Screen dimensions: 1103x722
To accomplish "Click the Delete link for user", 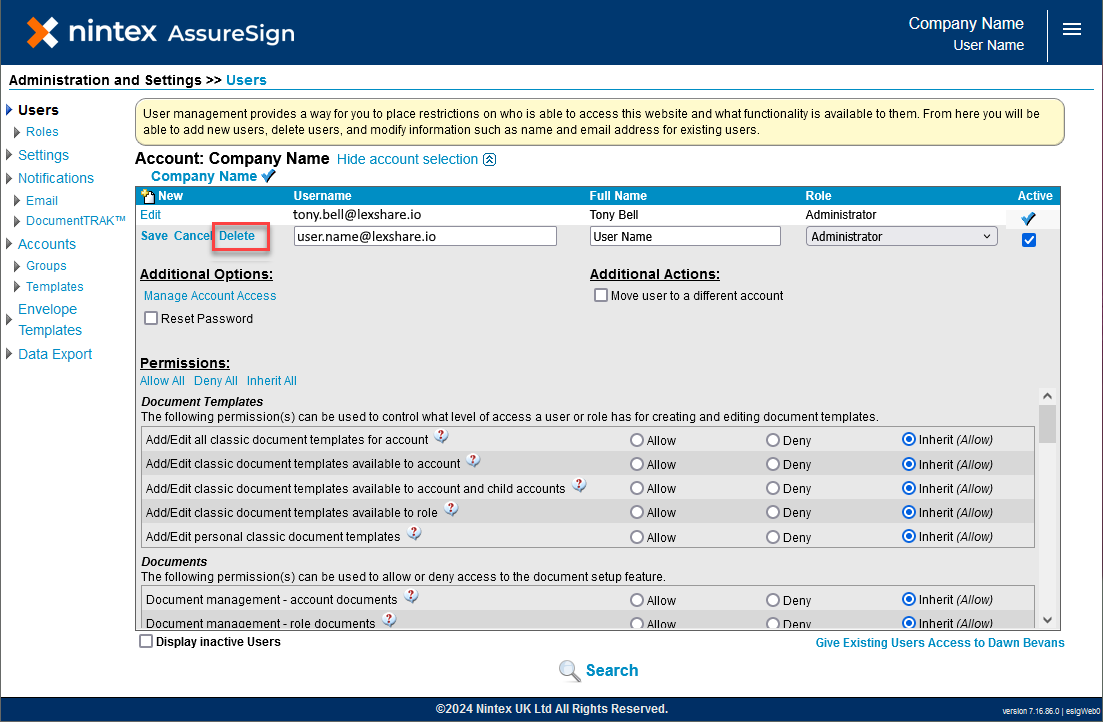I will (x=237, y=236).
